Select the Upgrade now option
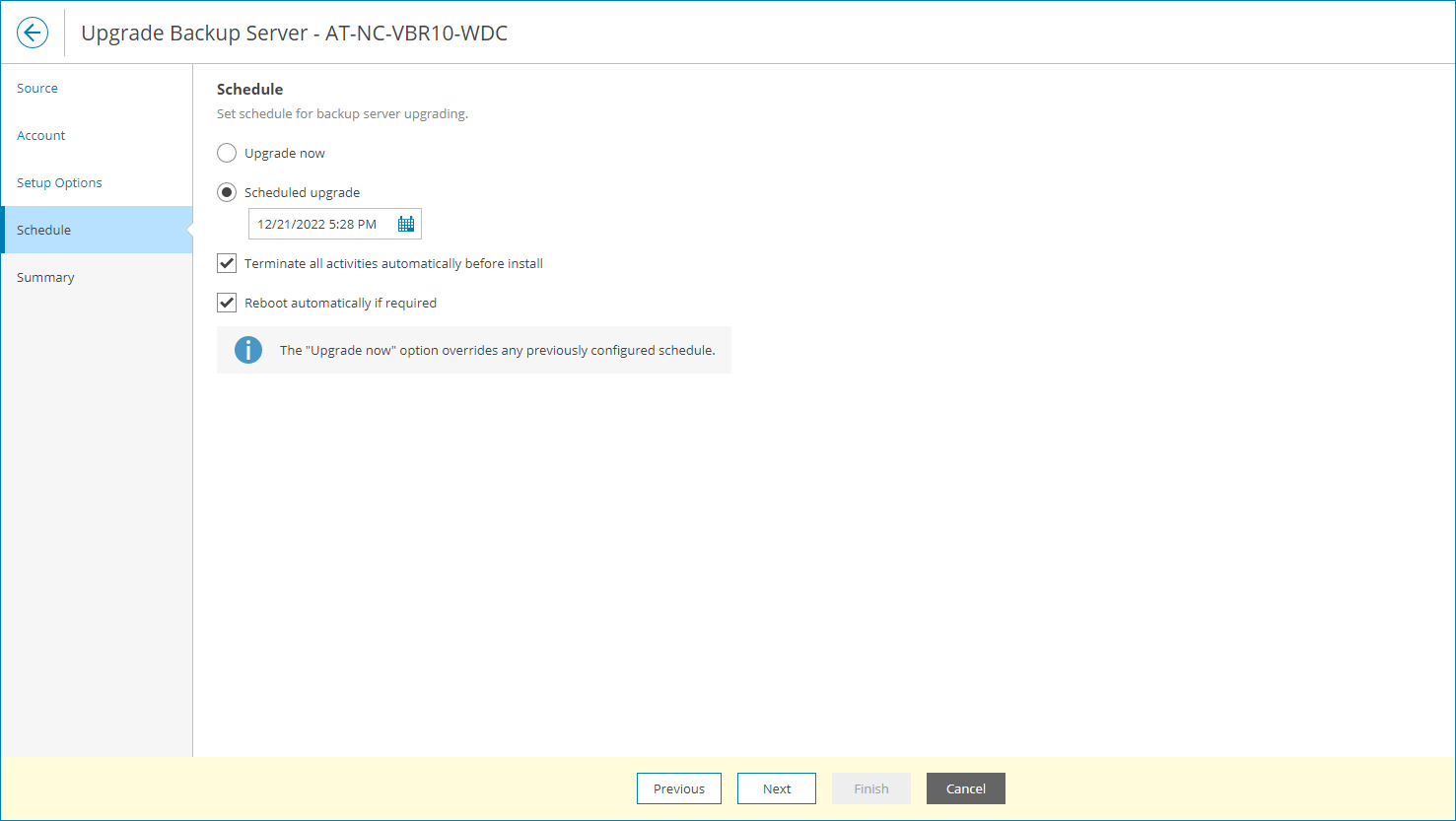This screenshot has width=1456, height=821. click(226, 153)
